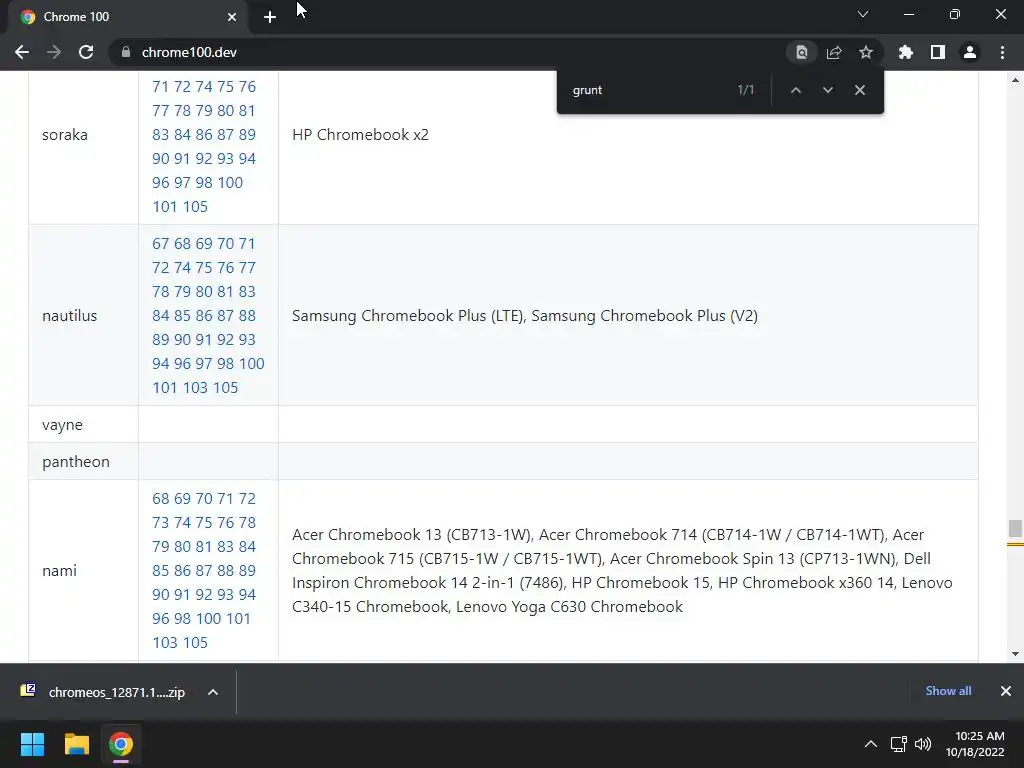Click the scroll up arrow

click(1015, 80)
